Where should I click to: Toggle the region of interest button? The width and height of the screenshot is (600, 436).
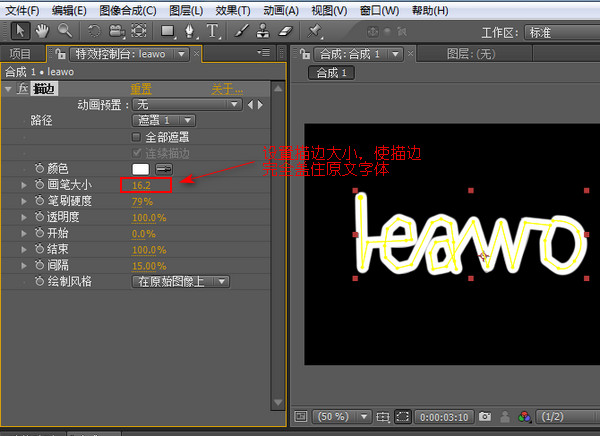pyautogui.click(x=403, y=416)
